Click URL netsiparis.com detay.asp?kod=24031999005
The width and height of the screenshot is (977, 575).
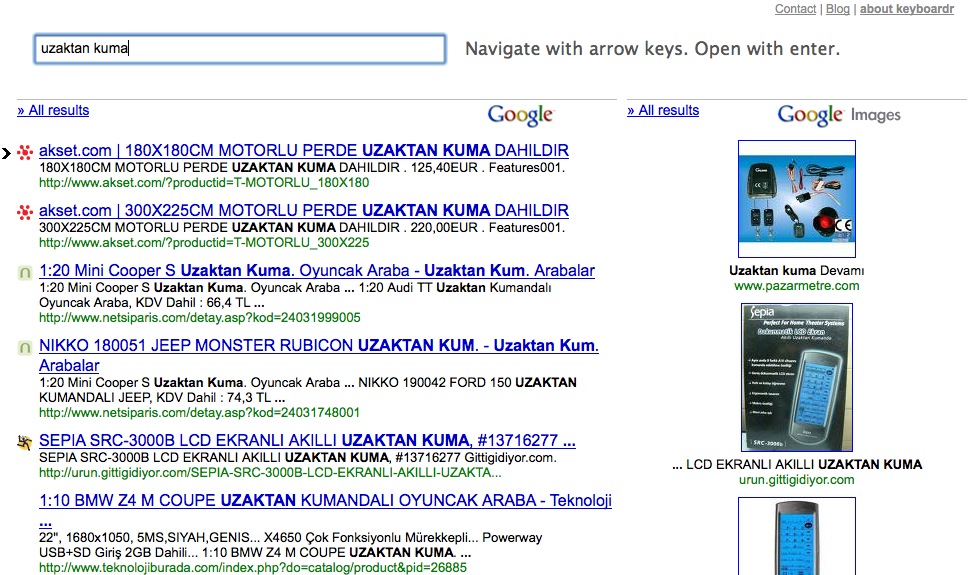coord(200,318)
